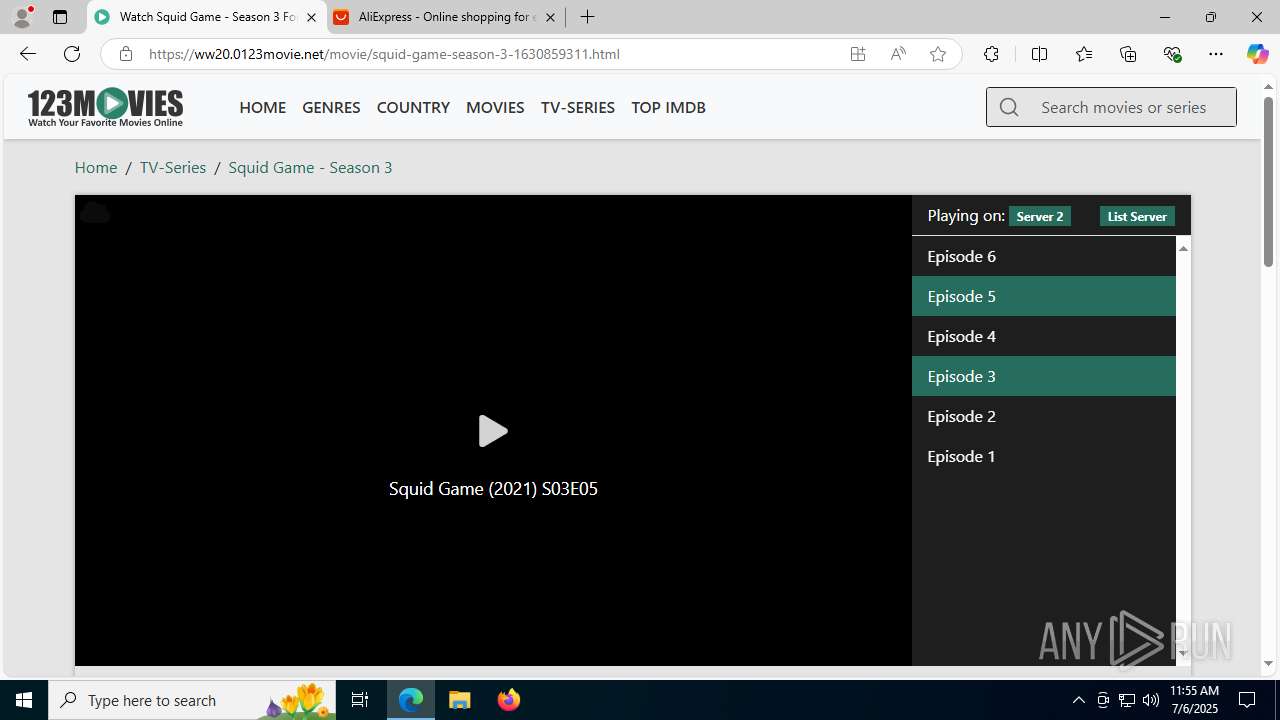Click Server 2 button

(1040, 216)
